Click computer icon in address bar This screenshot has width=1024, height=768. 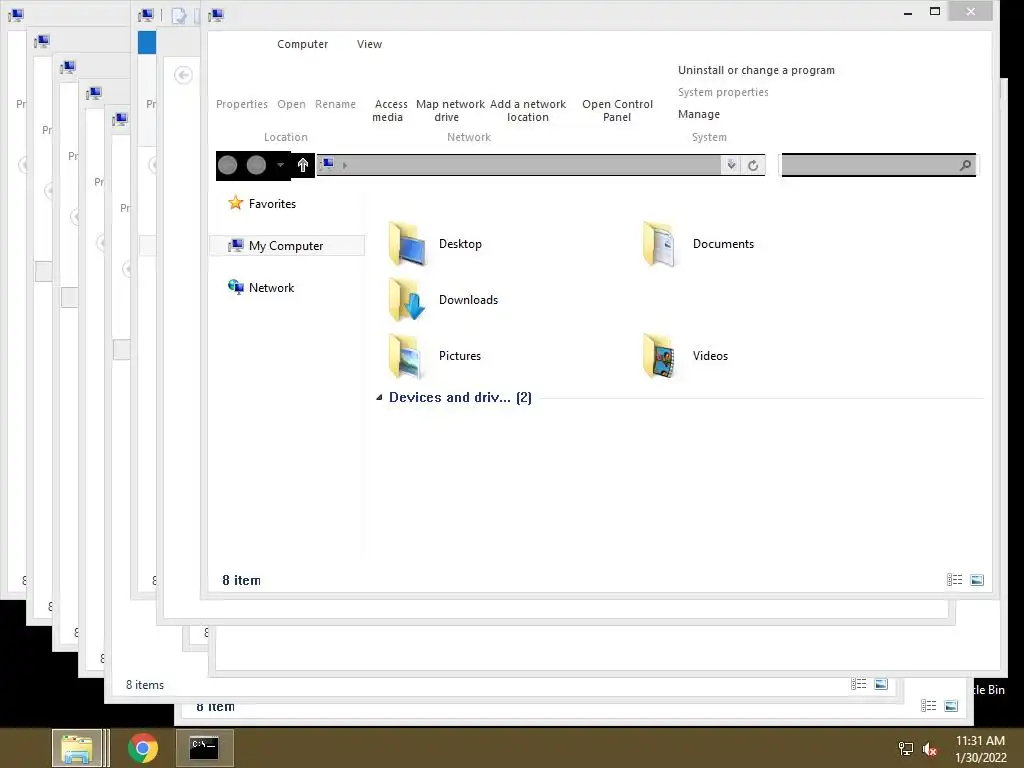tap(327, 164)
